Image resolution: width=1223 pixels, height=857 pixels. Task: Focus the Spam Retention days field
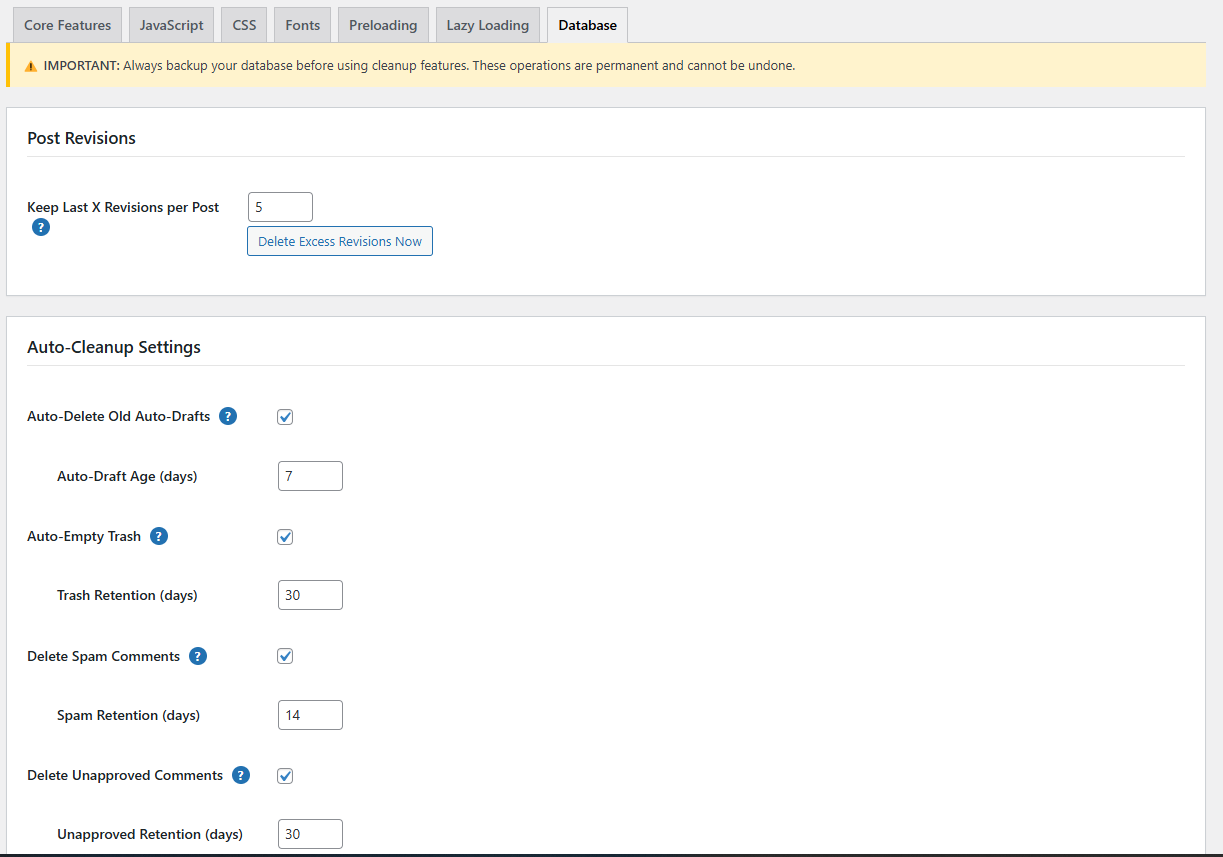310,714
